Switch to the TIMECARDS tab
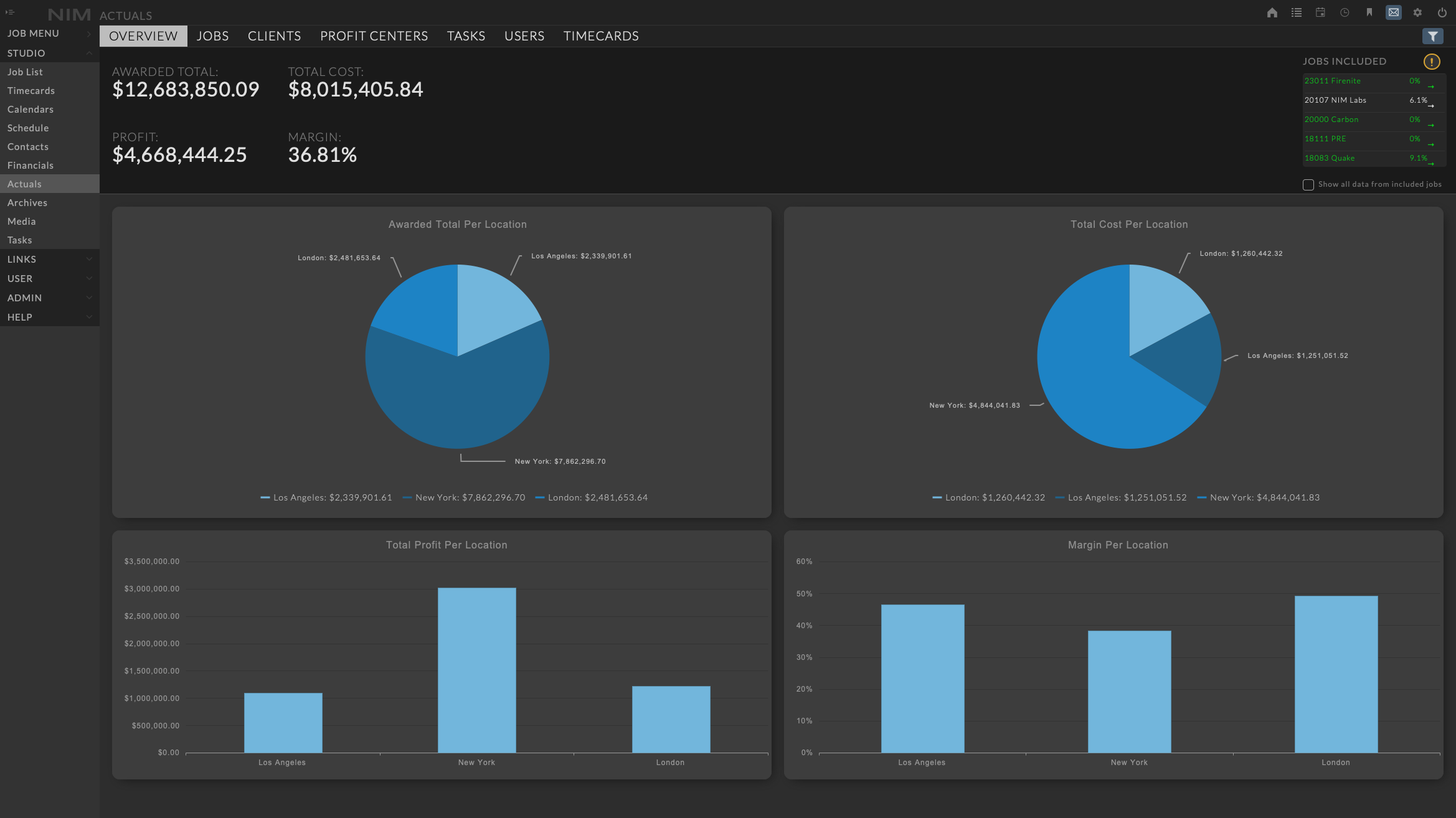 pyautogui.click(x=600, y=36)
